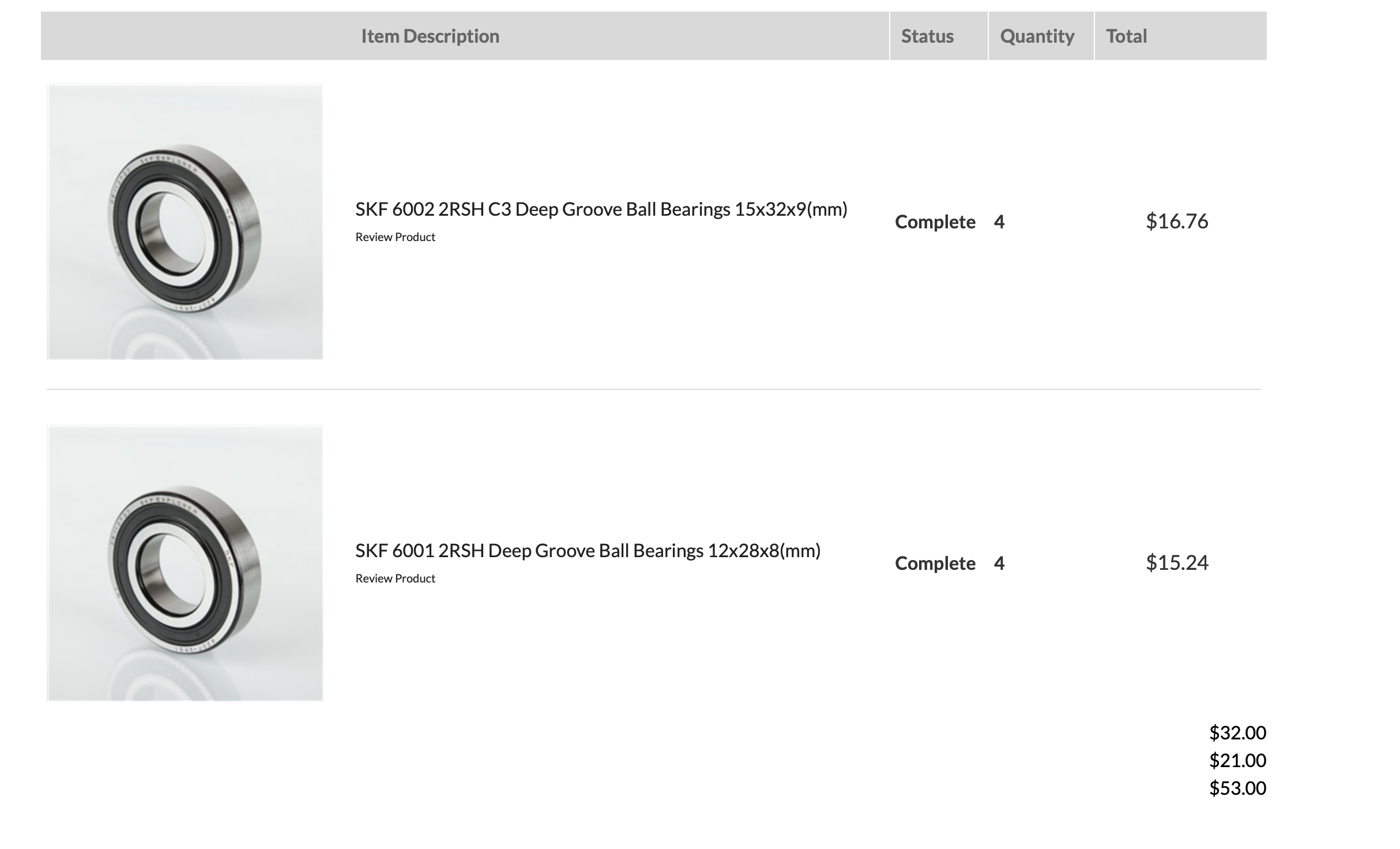Click the Status column header
This screenshot has width=1400, height=849.
click(x=927, y=36)
